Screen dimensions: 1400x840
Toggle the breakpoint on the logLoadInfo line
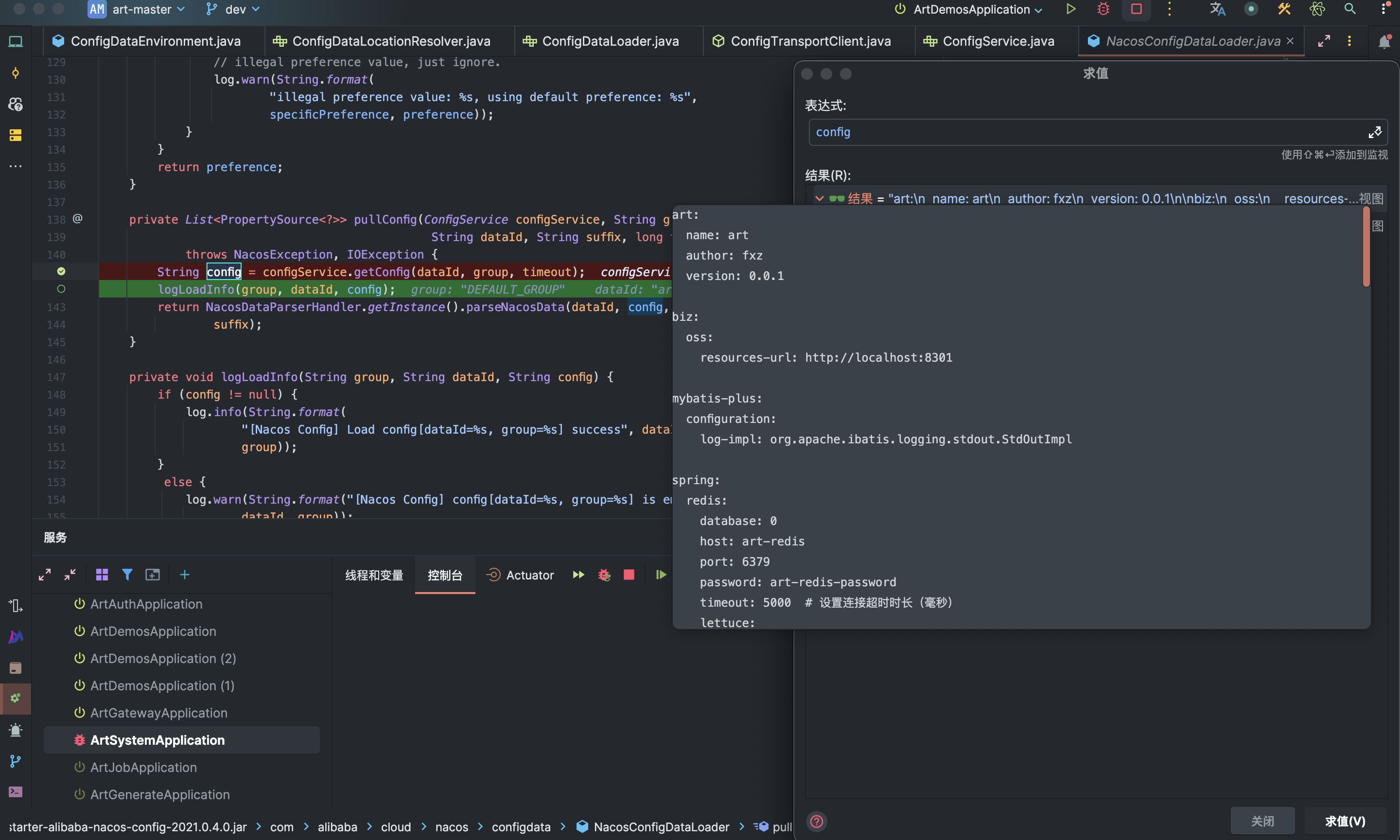61,289
